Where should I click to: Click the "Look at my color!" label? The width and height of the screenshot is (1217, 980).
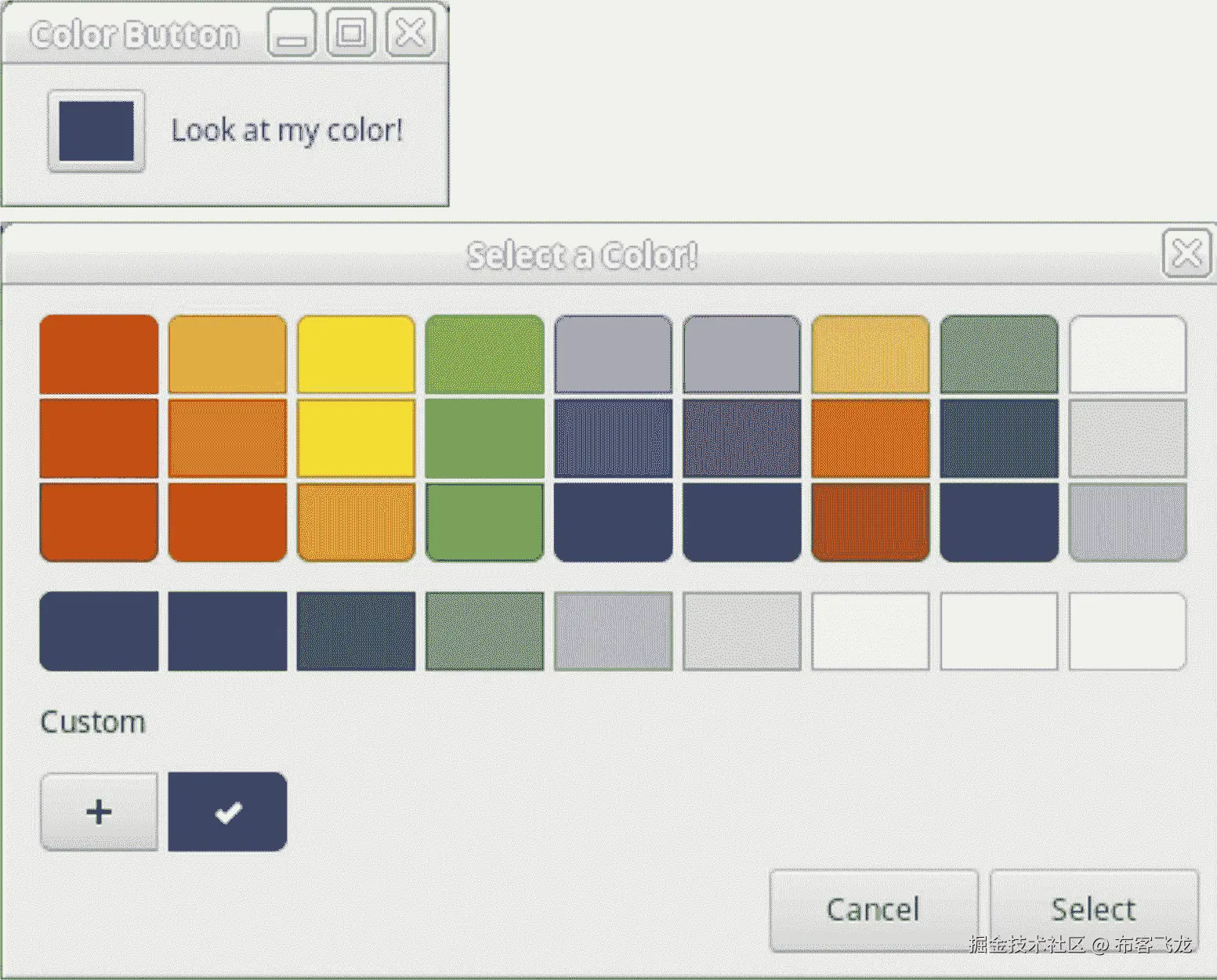point(287,130)
